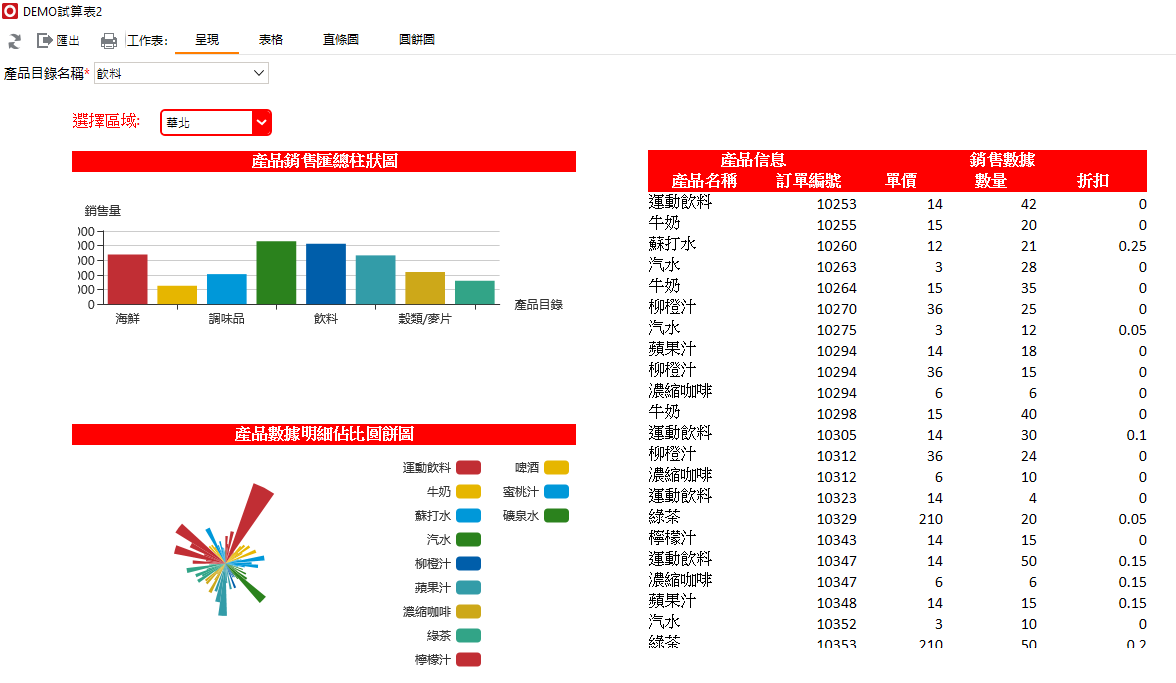
Task: Open the 圓餅圖 tab
Action: point(416,40)
